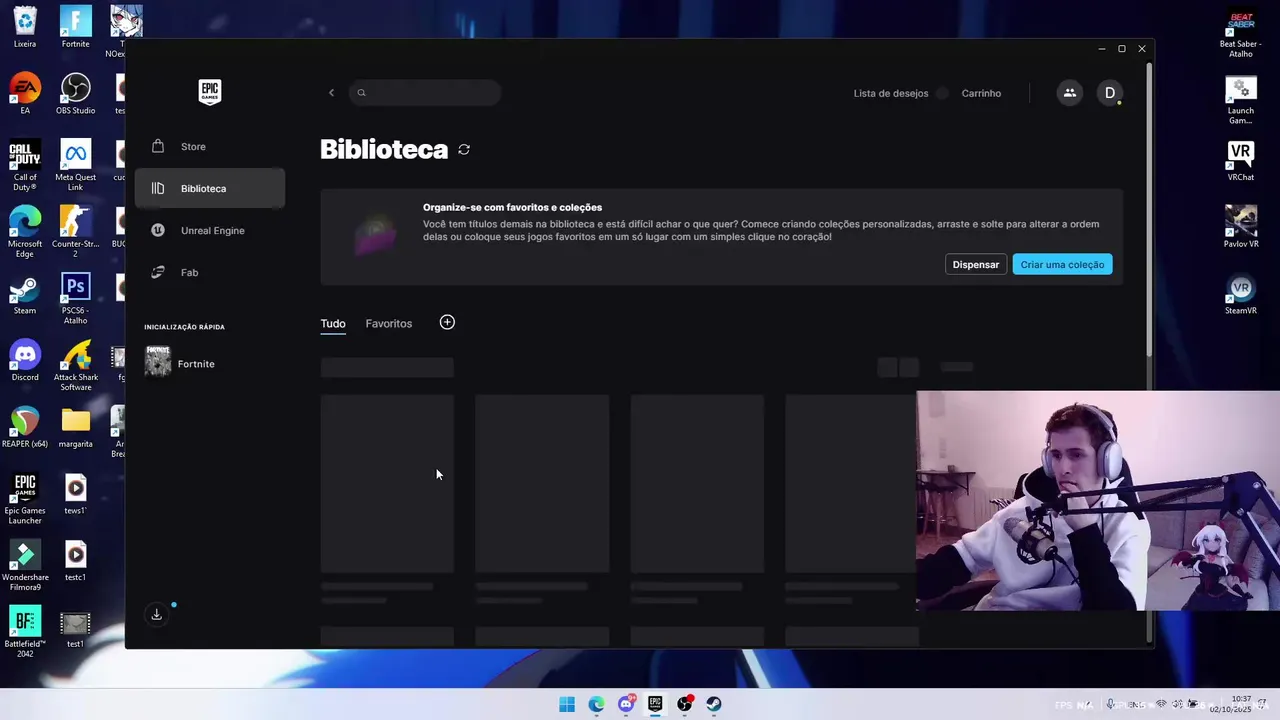
Task: Focus the launcher search field
Action: coord(425,93)
